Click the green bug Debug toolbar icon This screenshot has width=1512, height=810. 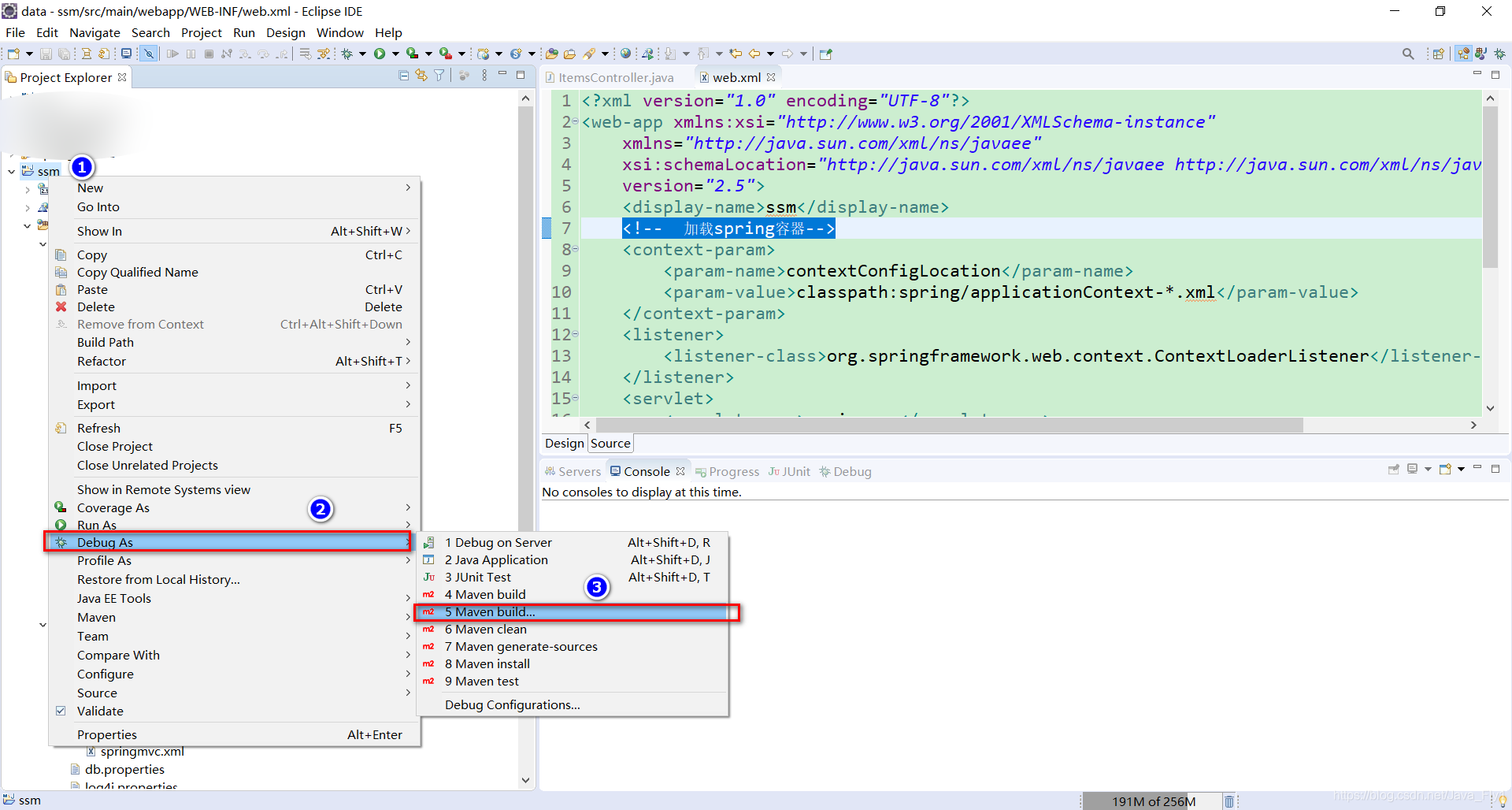346,54
